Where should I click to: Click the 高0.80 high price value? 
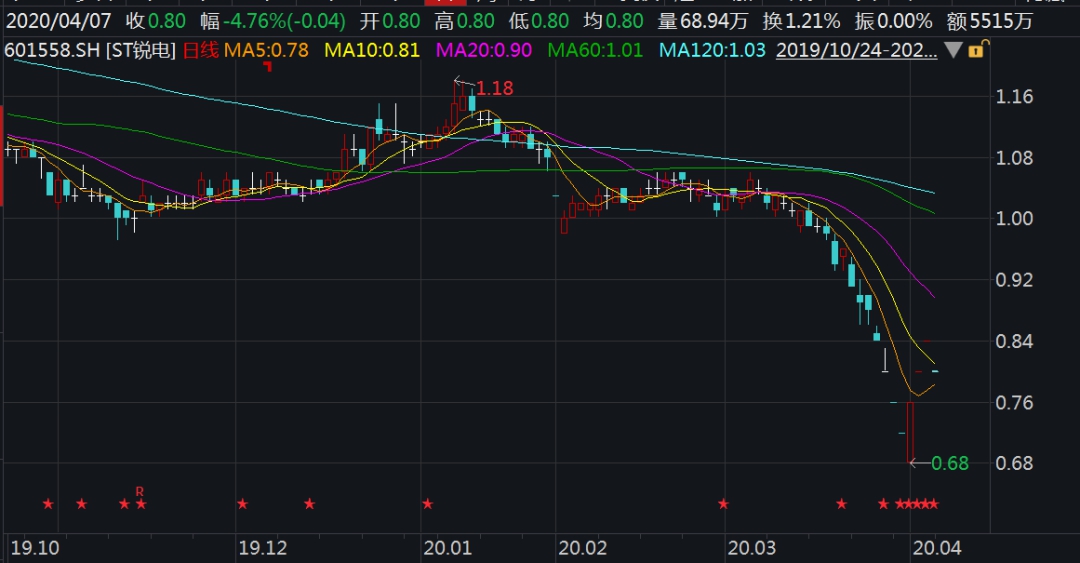tap(464, 21)
